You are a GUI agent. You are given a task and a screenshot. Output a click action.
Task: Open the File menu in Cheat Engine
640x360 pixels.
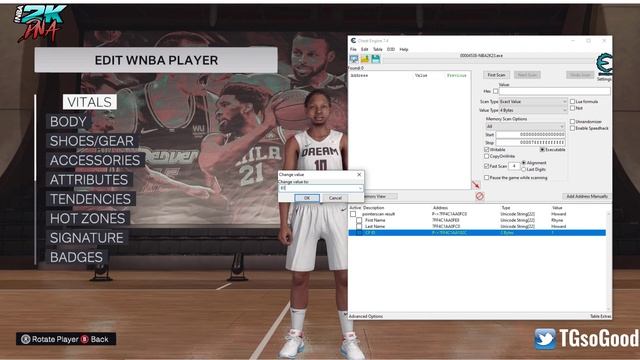tap(353, 49)
